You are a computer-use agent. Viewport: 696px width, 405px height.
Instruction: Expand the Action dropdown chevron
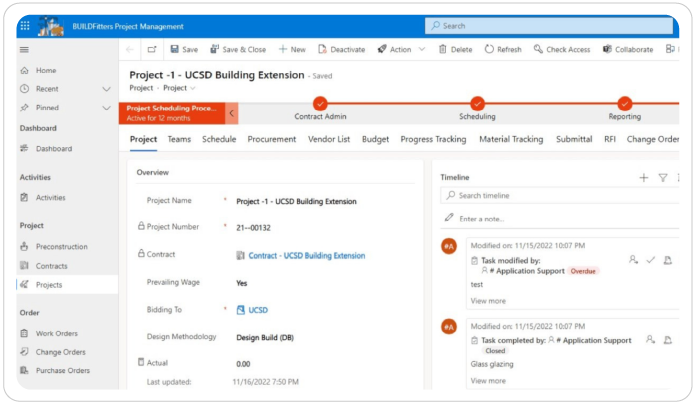tap(422, 49)
